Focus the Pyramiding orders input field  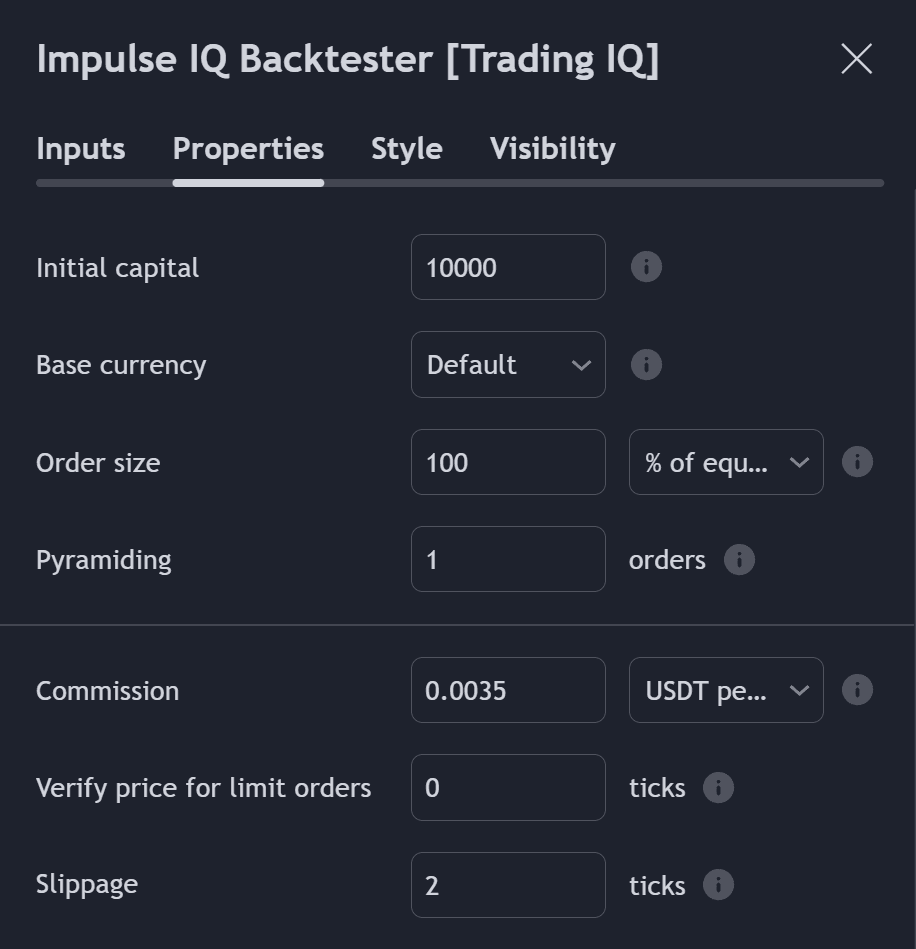[509, 559]
